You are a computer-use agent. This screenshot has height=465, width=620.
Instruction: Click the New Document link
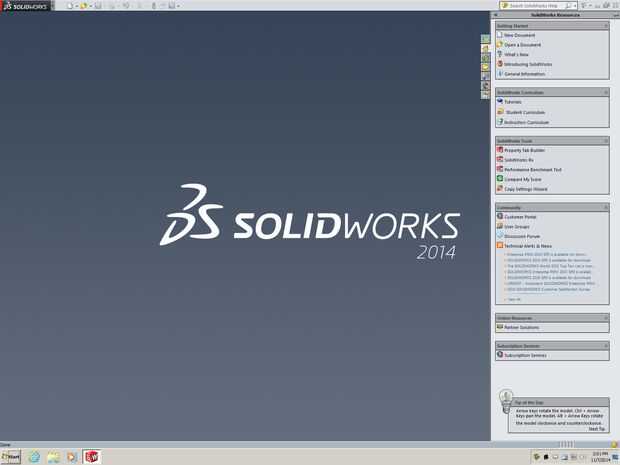click(x=519, y=35)
